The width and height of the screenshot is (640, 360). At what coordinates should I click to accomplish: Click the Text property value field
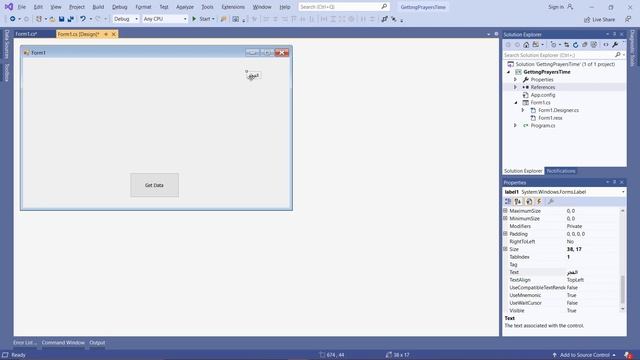pos(593,272)
